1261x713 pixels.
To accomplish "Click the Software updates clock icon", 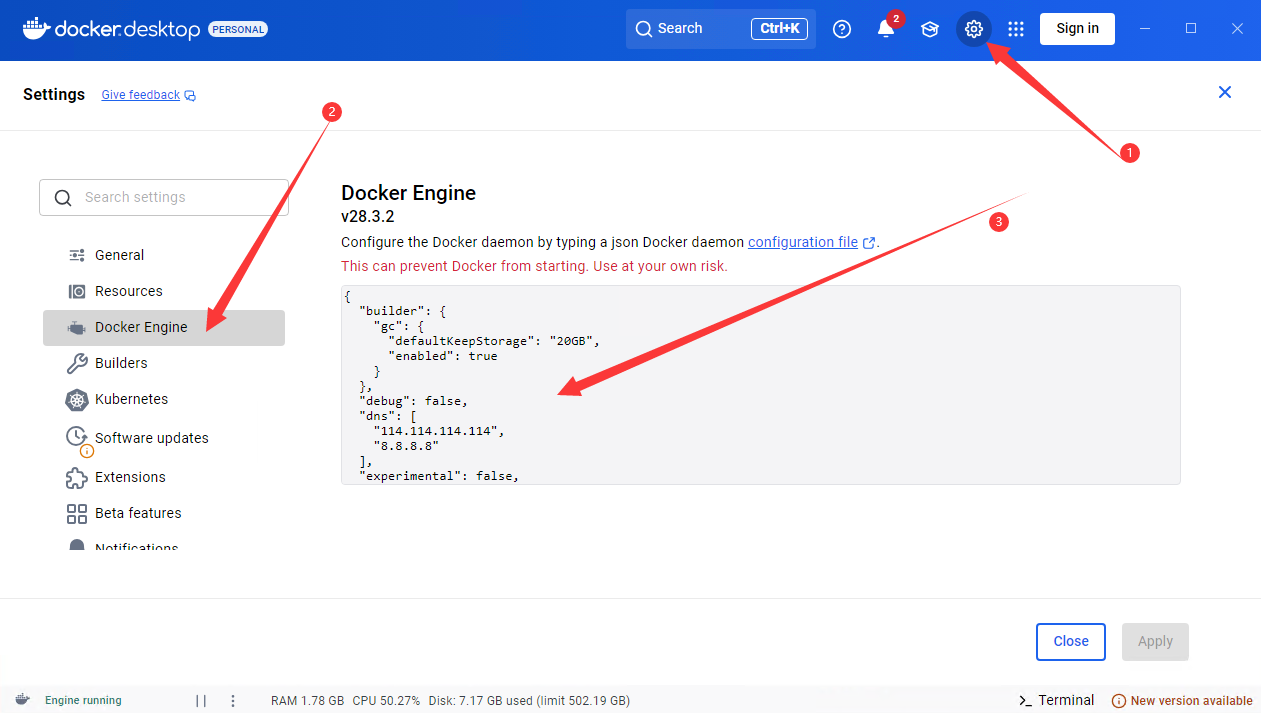I will [x=76, y=436].
